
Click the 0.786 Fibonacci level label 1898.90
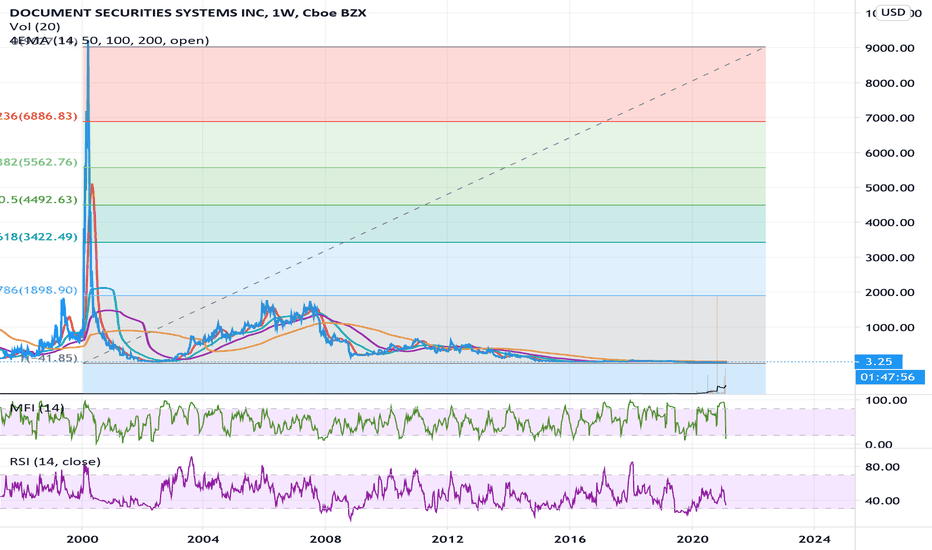tap(39, 290)
